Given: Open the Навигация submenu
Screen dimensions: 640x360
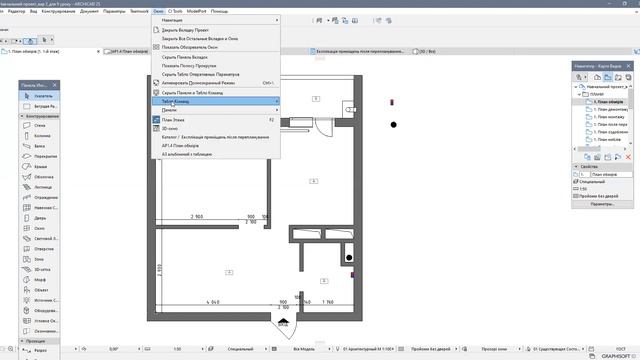Looking at the screenshot, I should [216, 20].
